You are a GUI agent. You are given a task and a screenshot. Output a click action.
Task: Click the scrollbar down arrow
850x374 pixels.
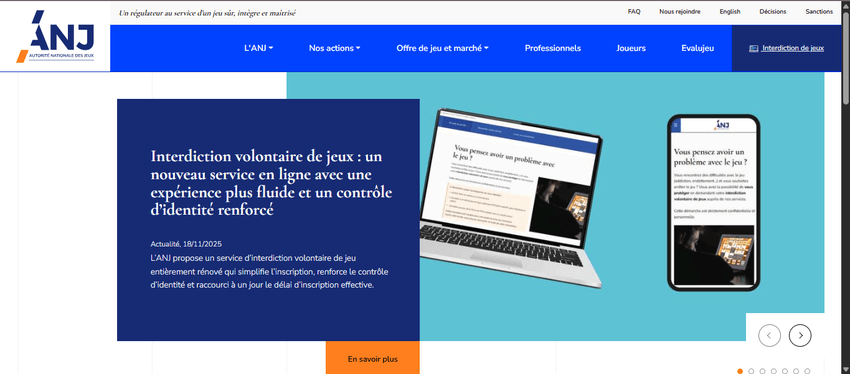[x=846, y=370]
